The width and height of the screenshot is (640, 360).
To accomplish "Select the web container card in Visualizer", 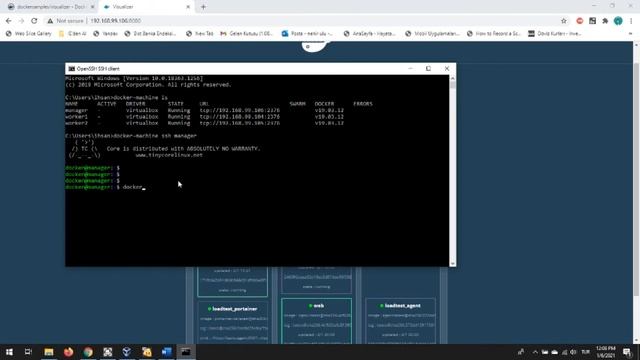I will coord(316,321).
